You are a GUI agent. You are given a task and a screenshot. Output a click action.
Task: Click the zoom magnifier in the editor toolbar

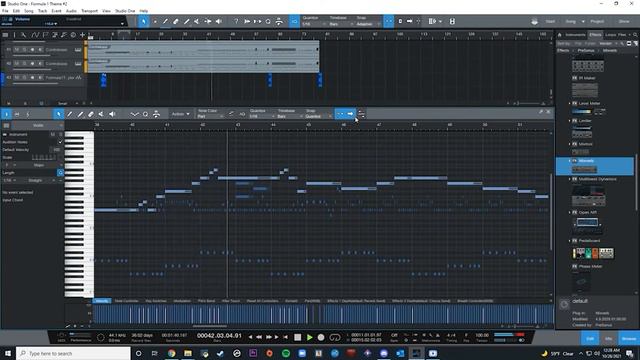145,114
